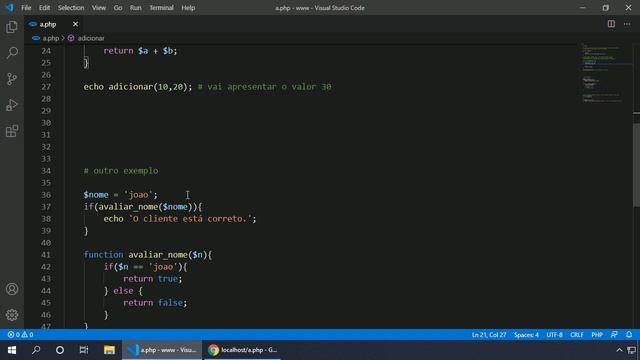Change language mode PHP
640x360 pixels.
click(x=597, y=335)
